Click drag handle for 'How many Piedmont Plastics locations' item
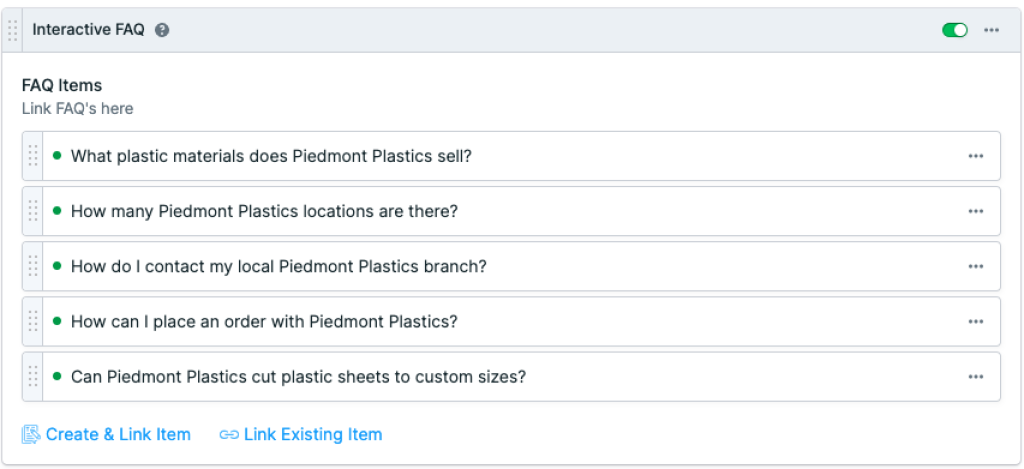The image size is (1024, 469). click(33, 211)
